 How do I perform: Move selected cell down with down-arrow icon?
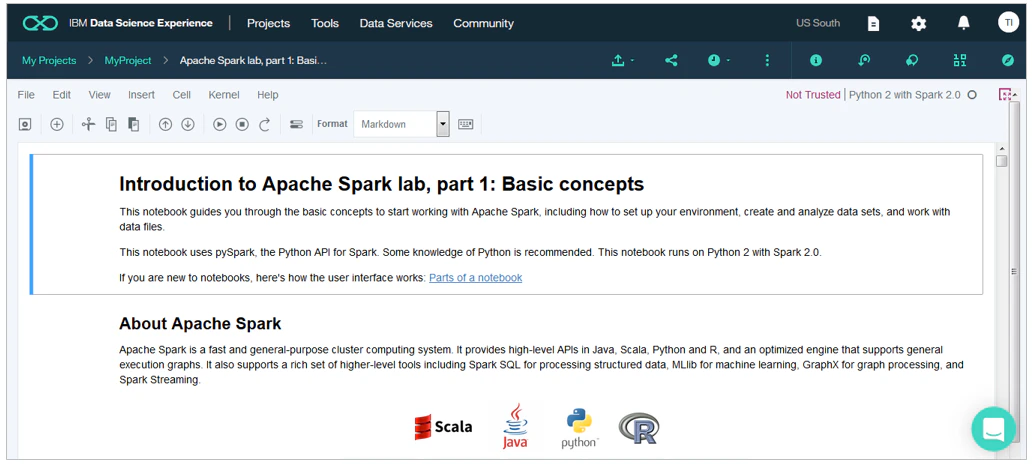point(188,124)
